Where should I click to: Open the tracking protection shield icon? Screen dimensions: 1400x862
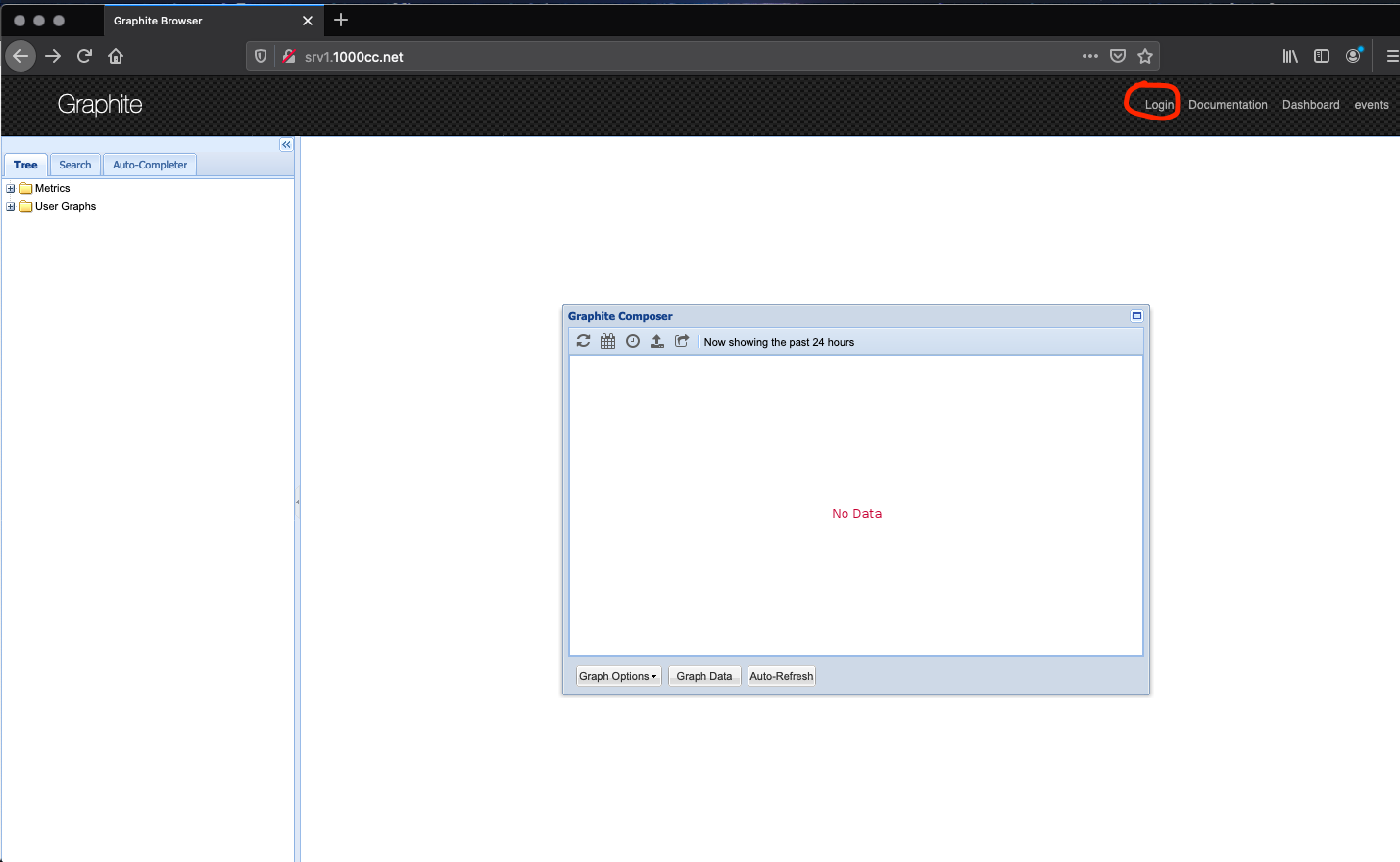pos(261,56)
